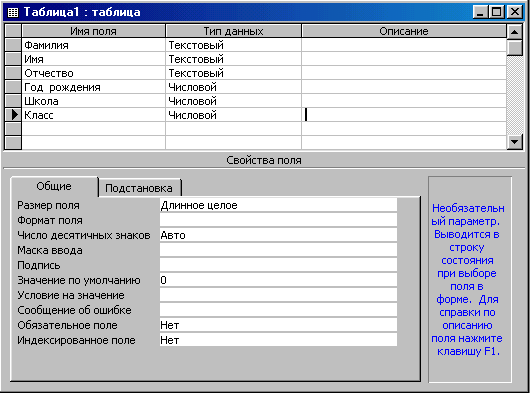This screenshot has height=393, width=530.
Task: Click the Класс field name cell
Action: tap(94, 115)
